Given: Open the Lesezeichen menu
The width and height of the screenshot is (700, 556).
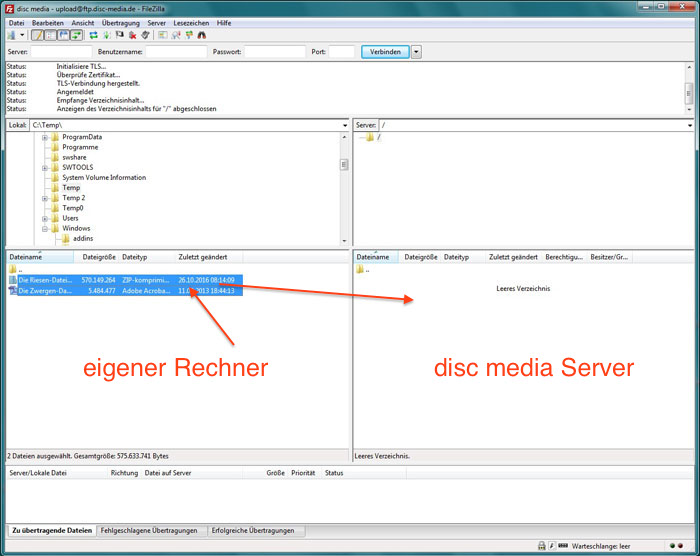Looking at the screenshot, I should pyautogui.click(x=191, y=23).
